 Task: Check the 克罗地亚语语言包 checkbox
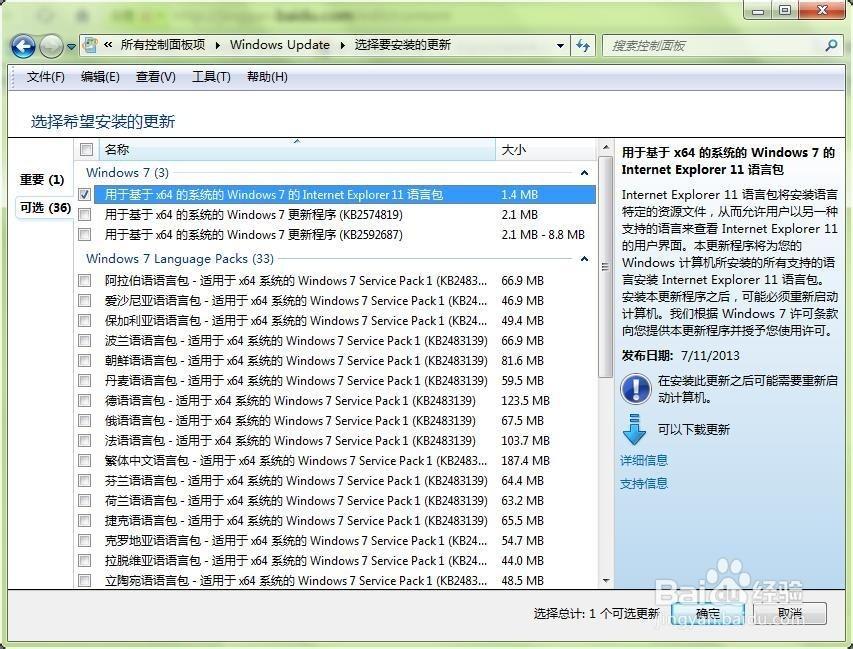pyautogui.click(x=84, y=541)
